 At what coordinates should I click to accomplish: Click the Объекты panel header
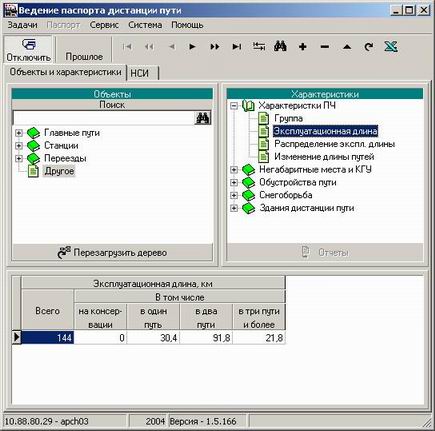point(112,94)
